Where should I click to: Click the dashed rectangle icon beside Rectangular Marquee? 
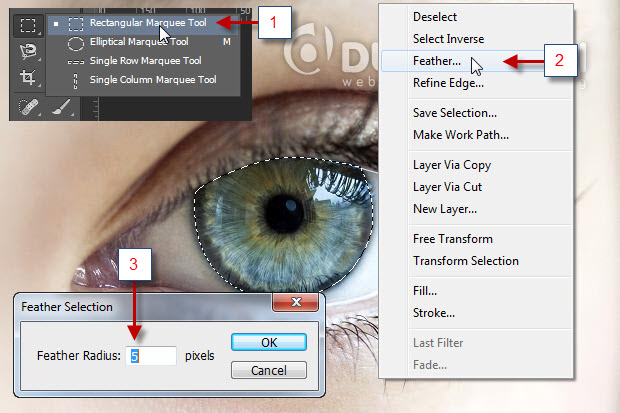pyautogui.click(x=76, y=24)
